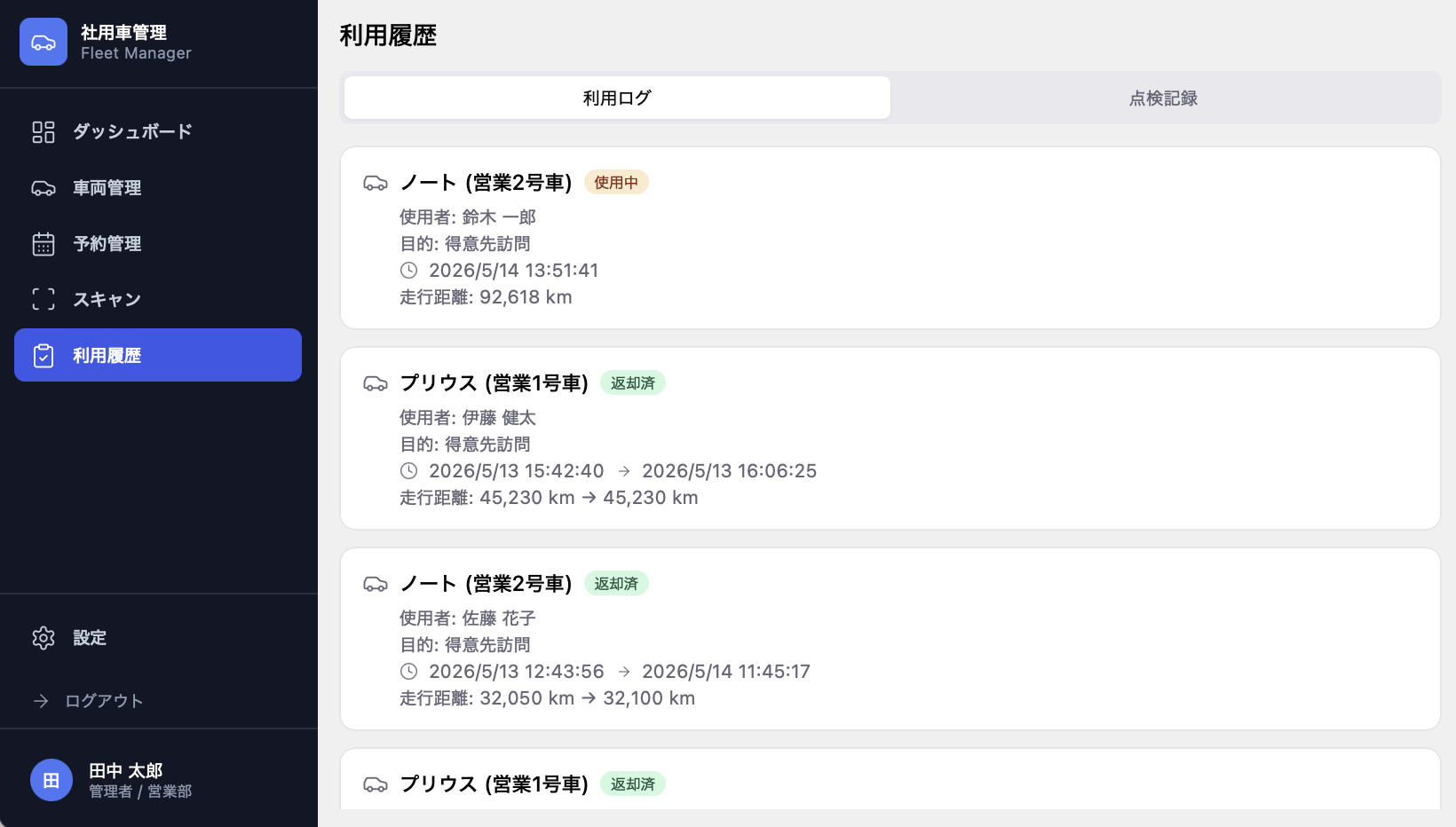Open スキャン in the sidebar
1456x827 pixels.
click(158, 299)
